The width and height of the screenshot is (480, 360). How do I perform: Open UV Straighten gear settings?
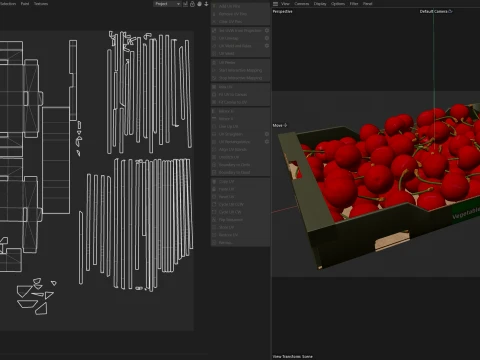267,134
